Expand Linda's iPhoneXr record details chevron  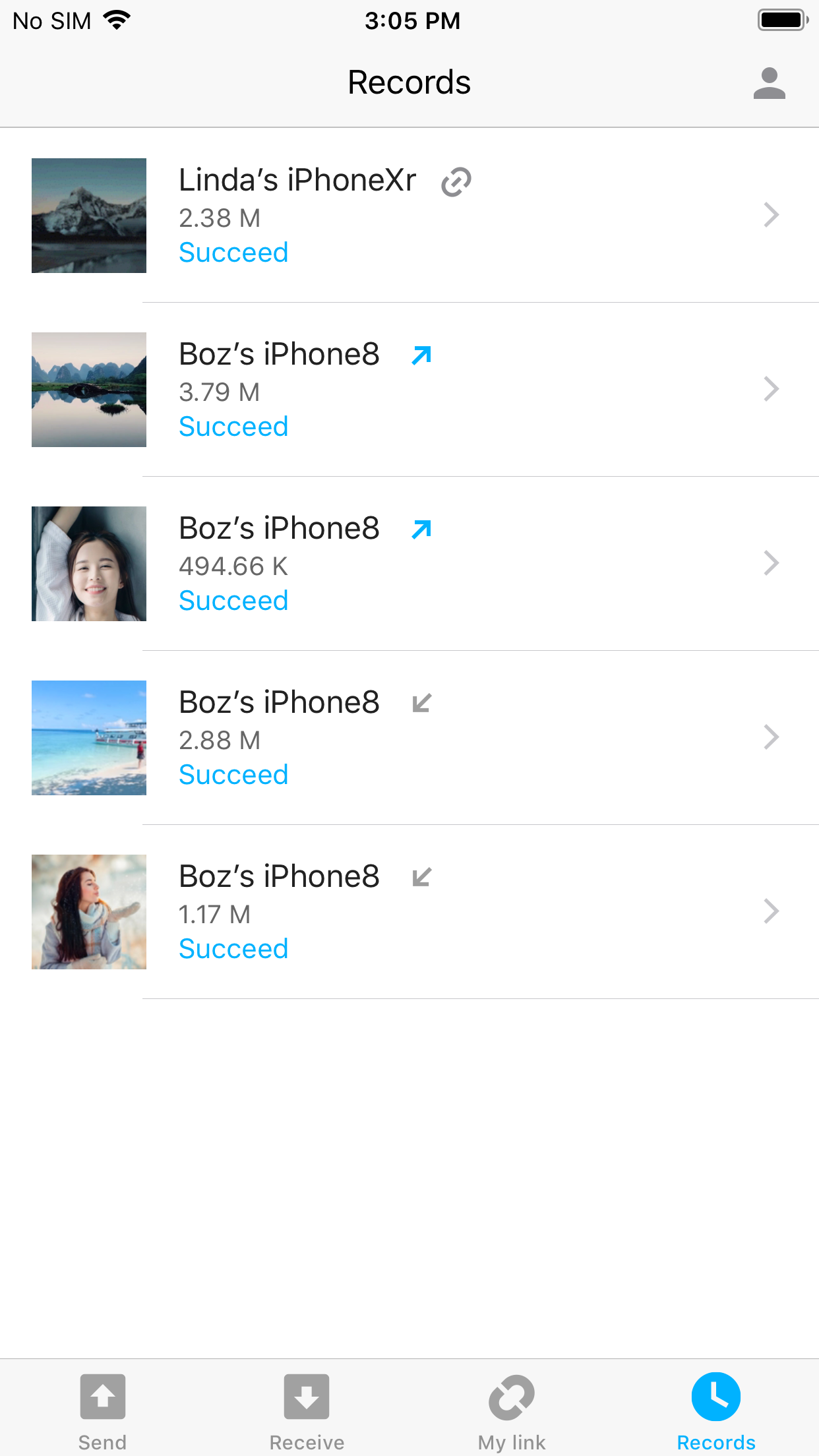[x=771, y=215]
